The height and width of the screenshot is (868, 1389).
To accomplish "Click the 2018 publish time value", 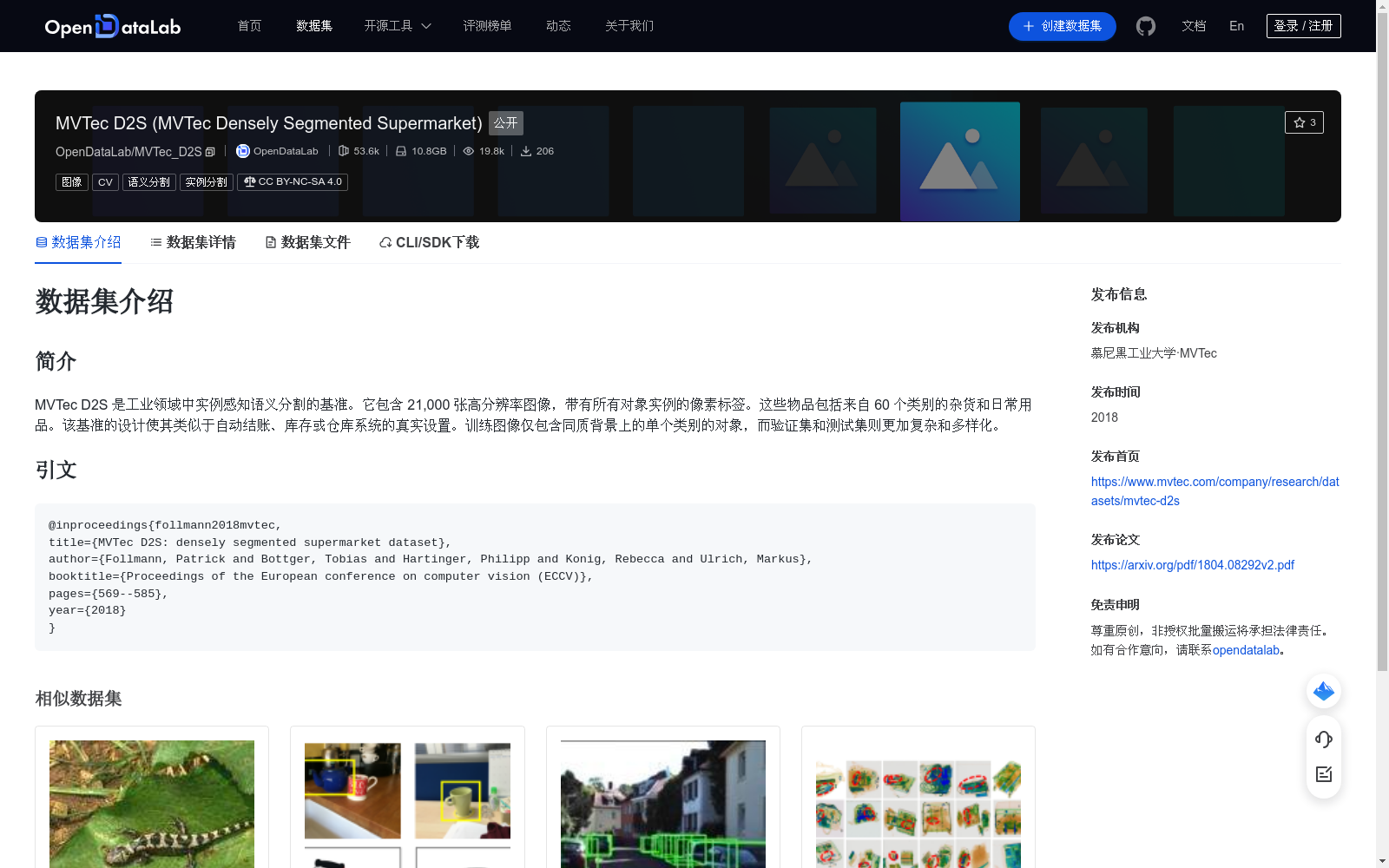I will coord(1104,418).
